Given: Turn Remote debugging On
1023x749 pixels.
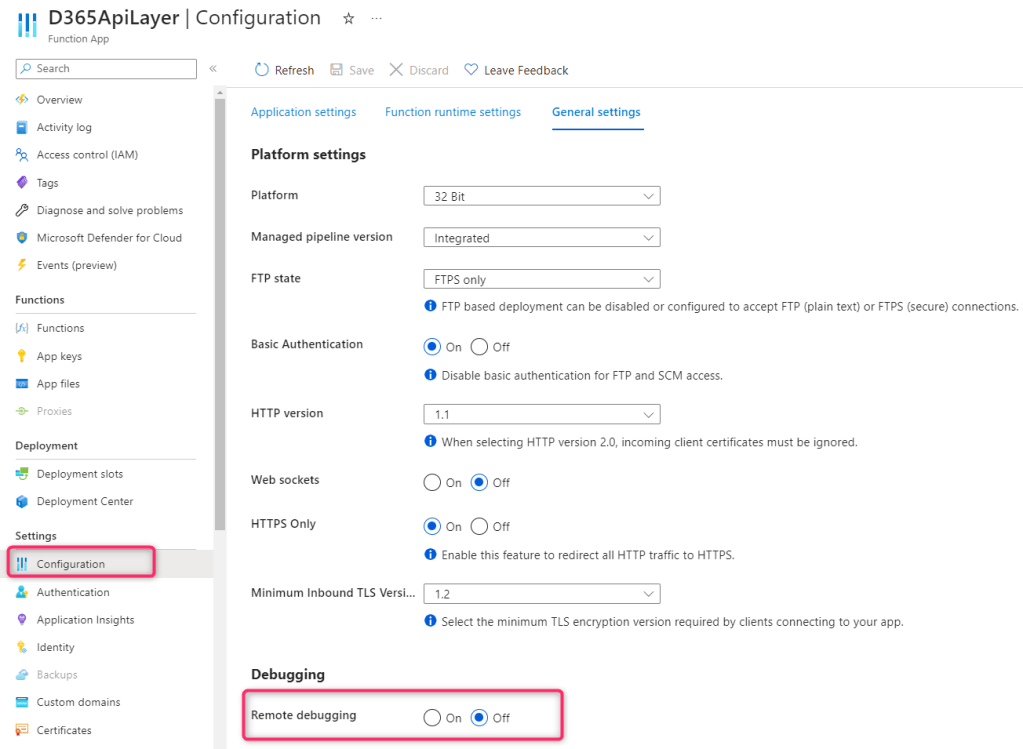Looking at the screenshot, I should tap(432, 717).
